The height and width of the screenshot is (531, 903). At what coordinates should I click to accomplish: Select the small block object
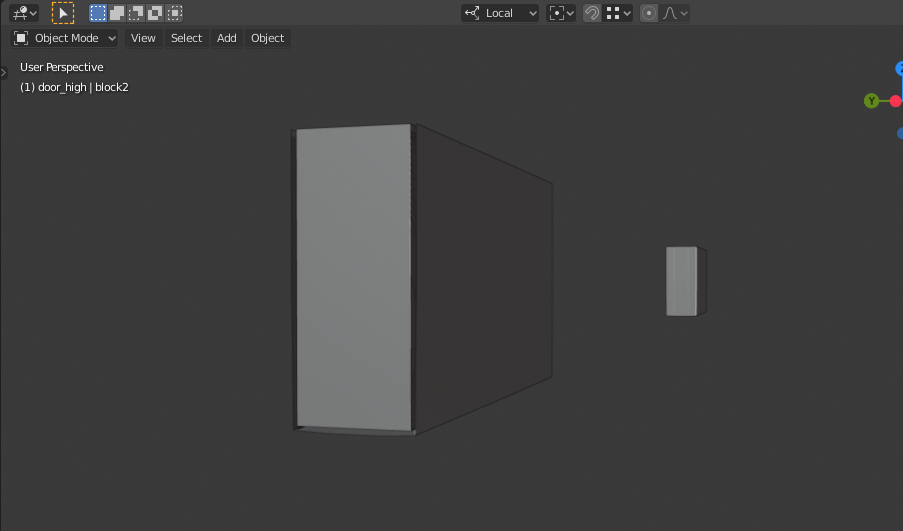point(685,281)
